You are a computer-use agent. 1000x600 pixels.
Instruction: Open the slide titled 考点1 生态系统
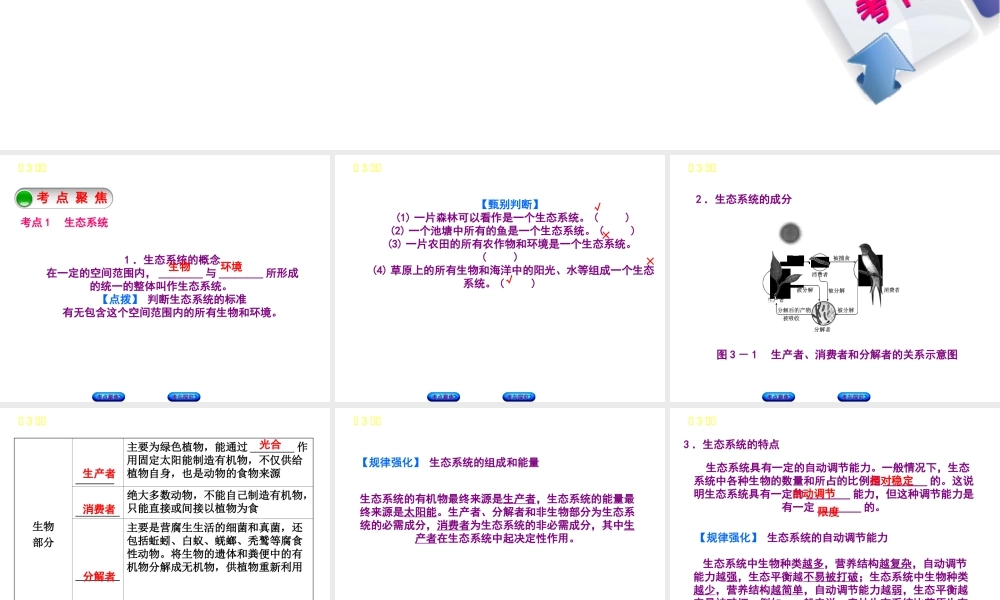pyautogui.click(x=165, y=278)
